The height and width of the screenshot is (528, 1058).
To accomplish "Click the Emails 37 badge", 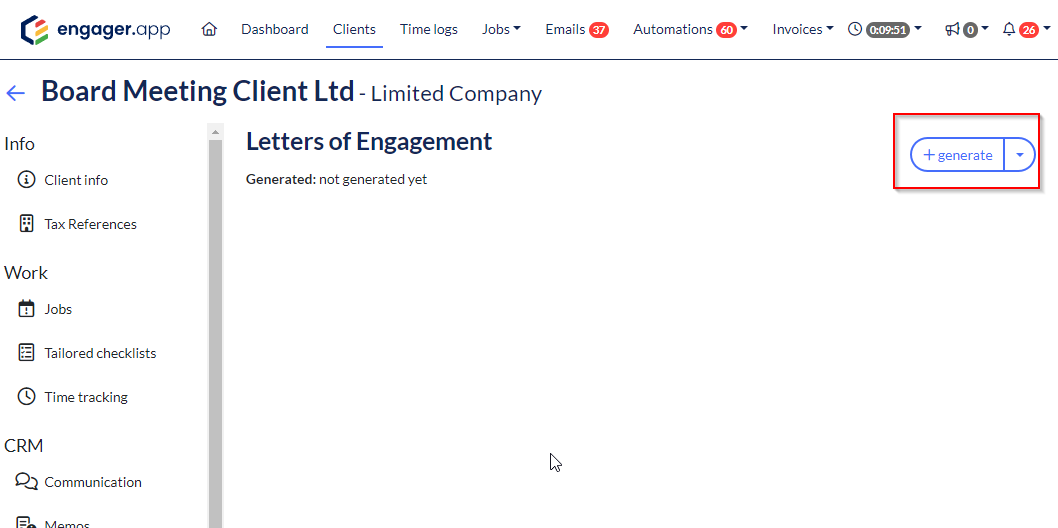I will 598,30.
